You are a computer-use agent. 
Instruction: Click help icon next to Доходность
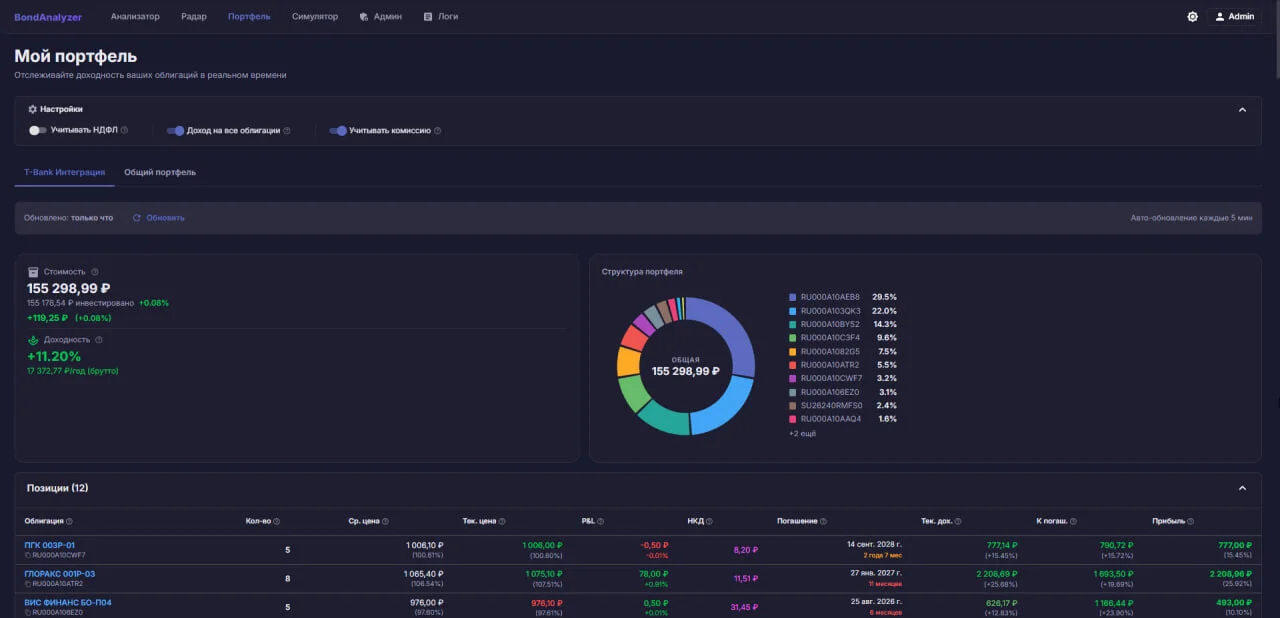coord(98,340)
